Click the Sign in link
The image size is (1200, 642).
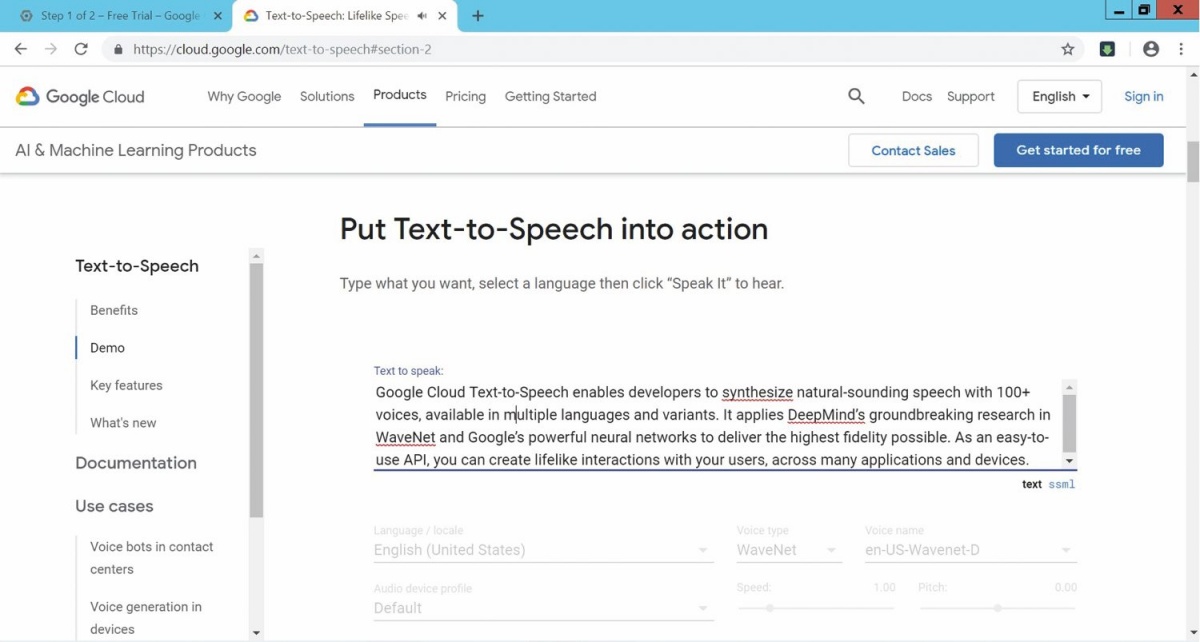tap(1143, 96)
